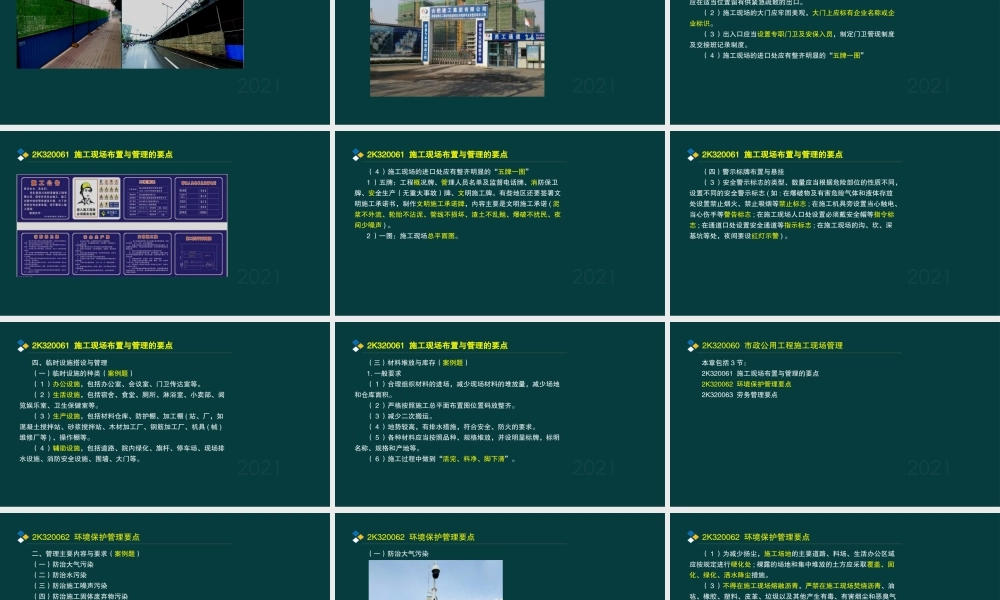Click the "2K320061 施工现场布置与管理的要点" line under 本章包括3节
This screenshot has height=600, width=1000.
pyautogui.click(x=760, y=374)
